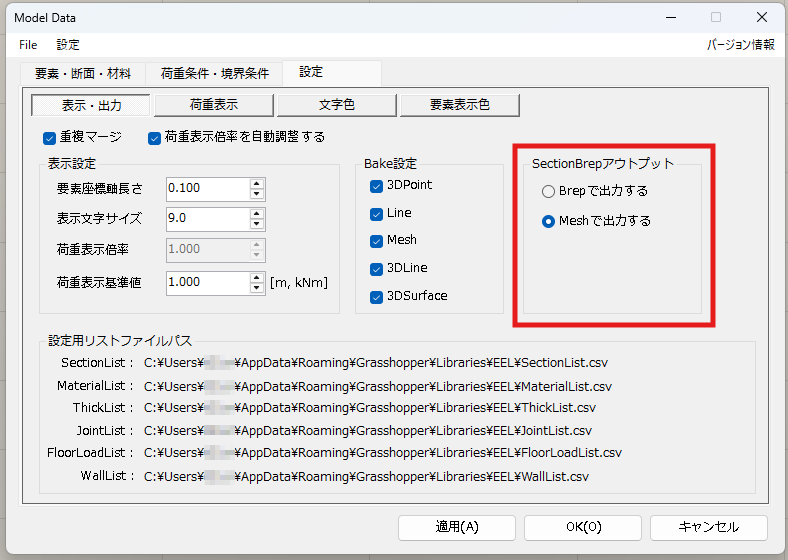
Task: Uncheck the 3DLine bake option
Action: (x=376, y=269)
